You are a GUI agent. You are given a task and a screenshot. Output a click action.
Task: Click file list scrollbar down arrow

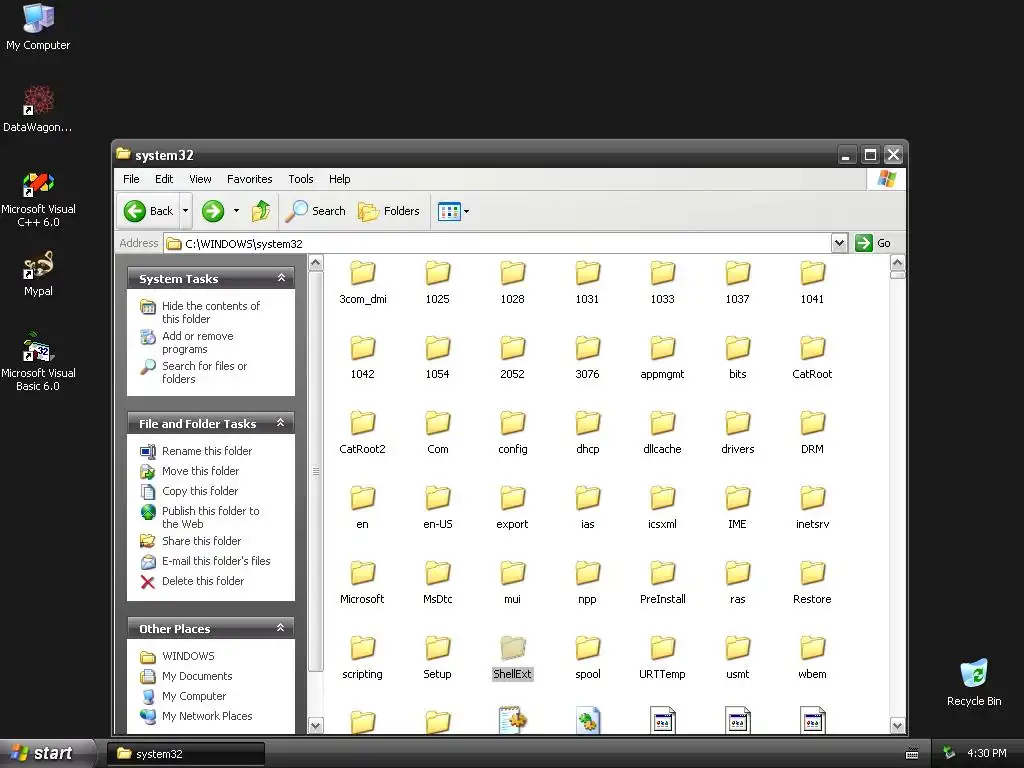(x=897, y=726)
